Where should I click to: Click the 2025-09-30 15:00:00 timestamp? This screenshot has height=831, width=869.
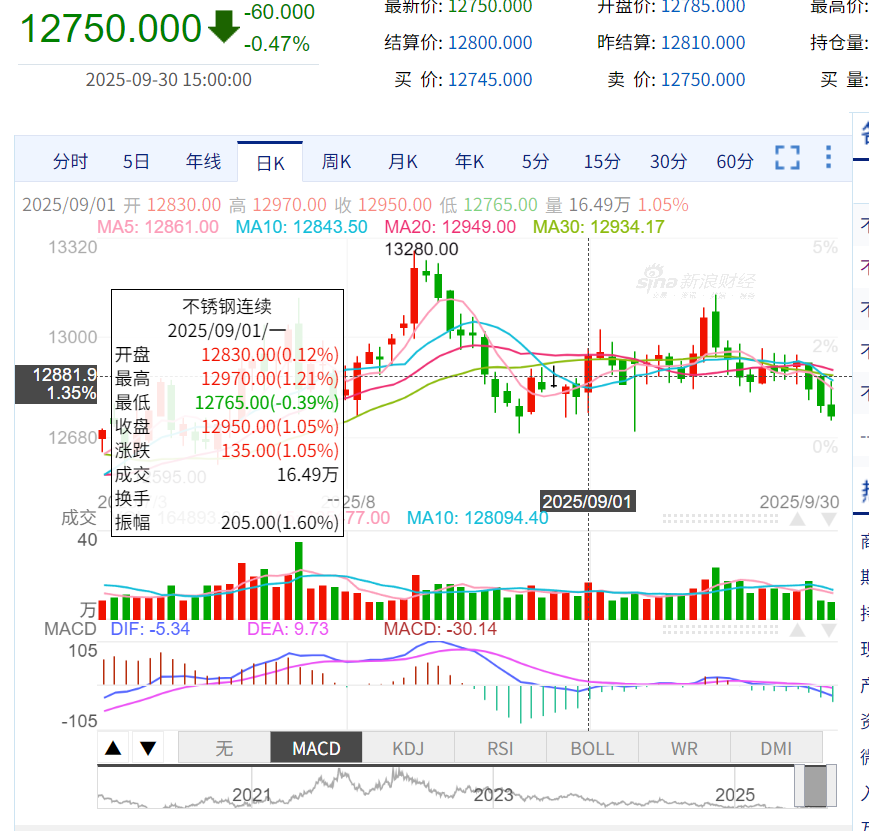168,80
